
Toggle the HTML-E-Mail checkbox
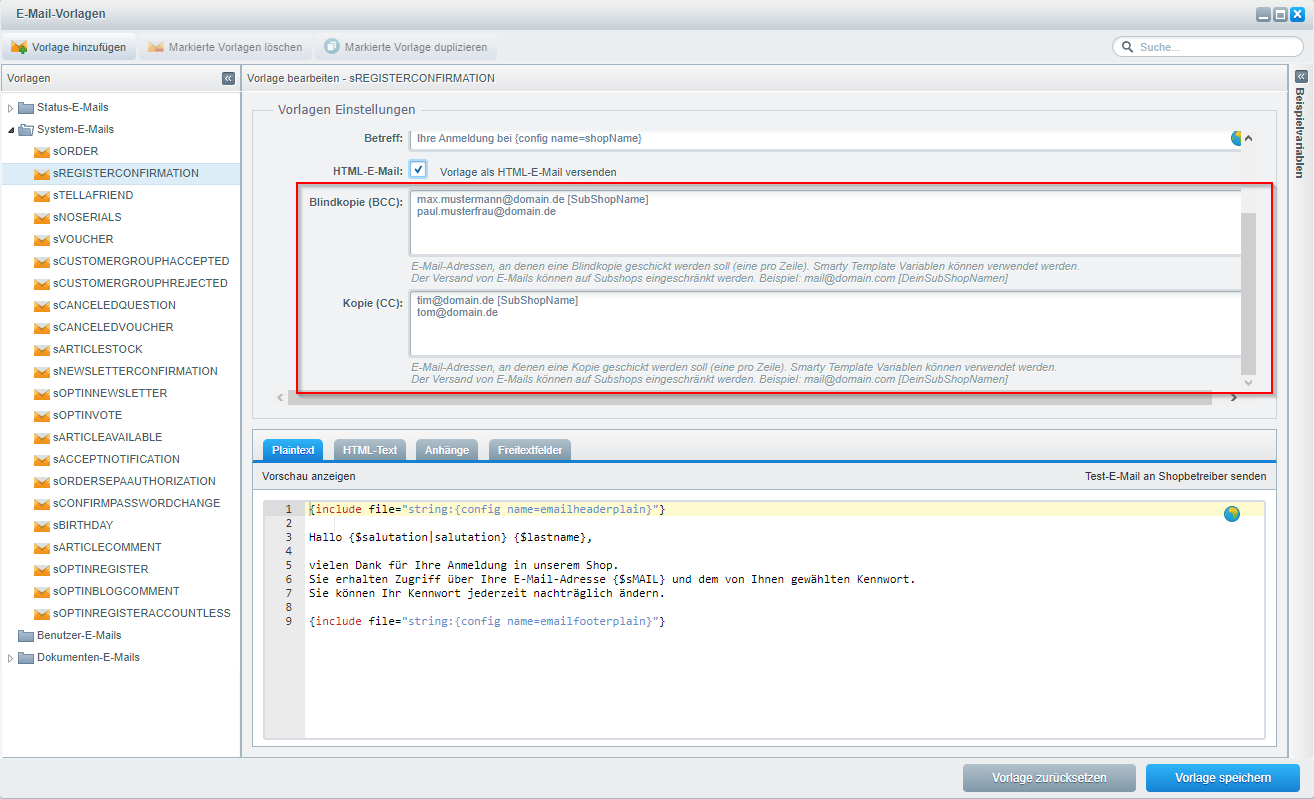click(418, 170)
